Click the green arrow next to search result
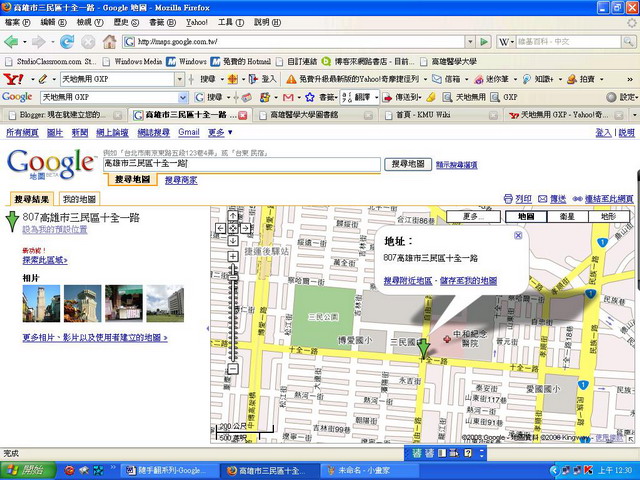Viewport: 640px width, 480px height. [12, 221]
